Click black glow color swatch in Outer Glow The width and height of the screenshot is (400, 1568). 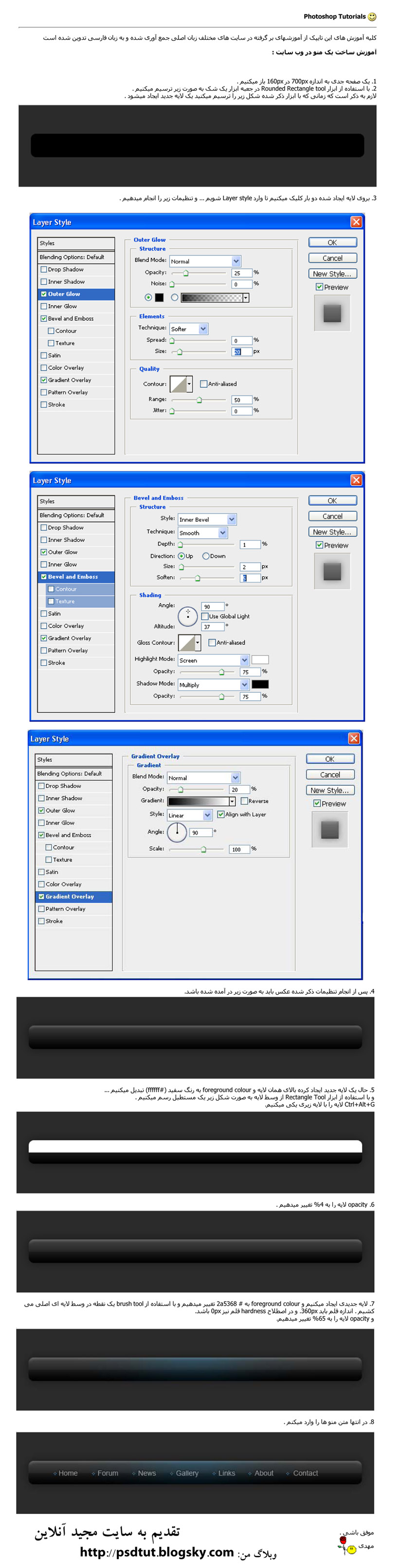[159, 298]
